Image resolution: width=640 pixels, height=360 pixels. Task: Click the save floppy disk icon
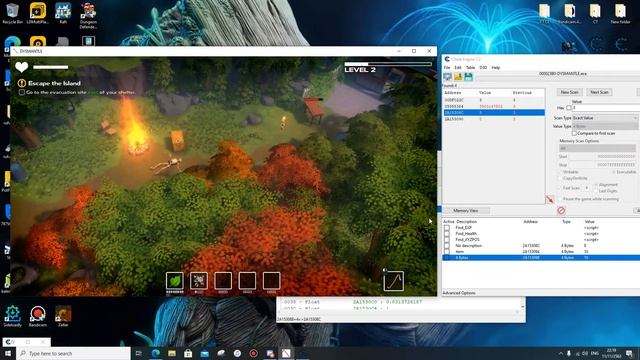468,77
